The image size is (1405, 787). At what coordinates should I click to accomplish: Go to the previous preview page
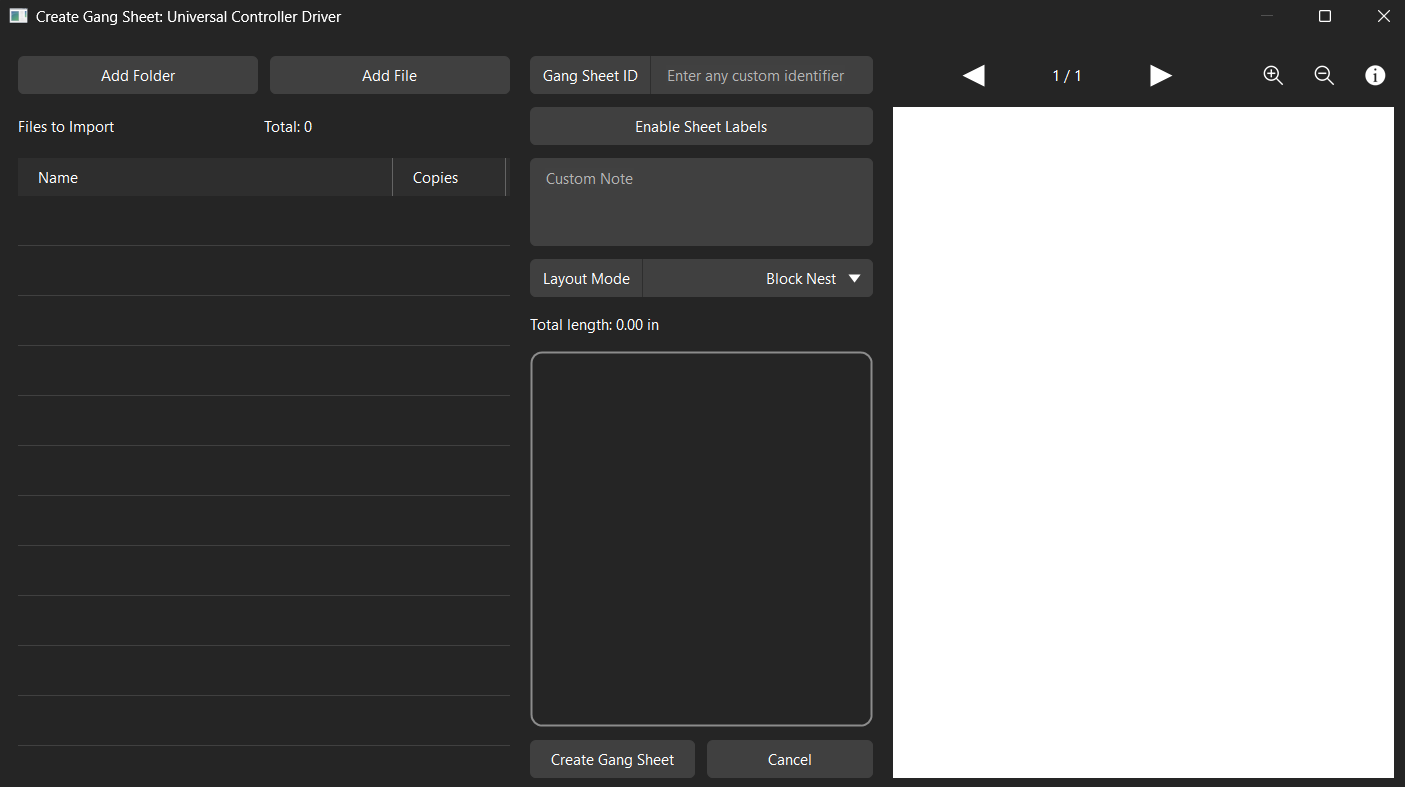pyautogui.click(x=973, y=76)
